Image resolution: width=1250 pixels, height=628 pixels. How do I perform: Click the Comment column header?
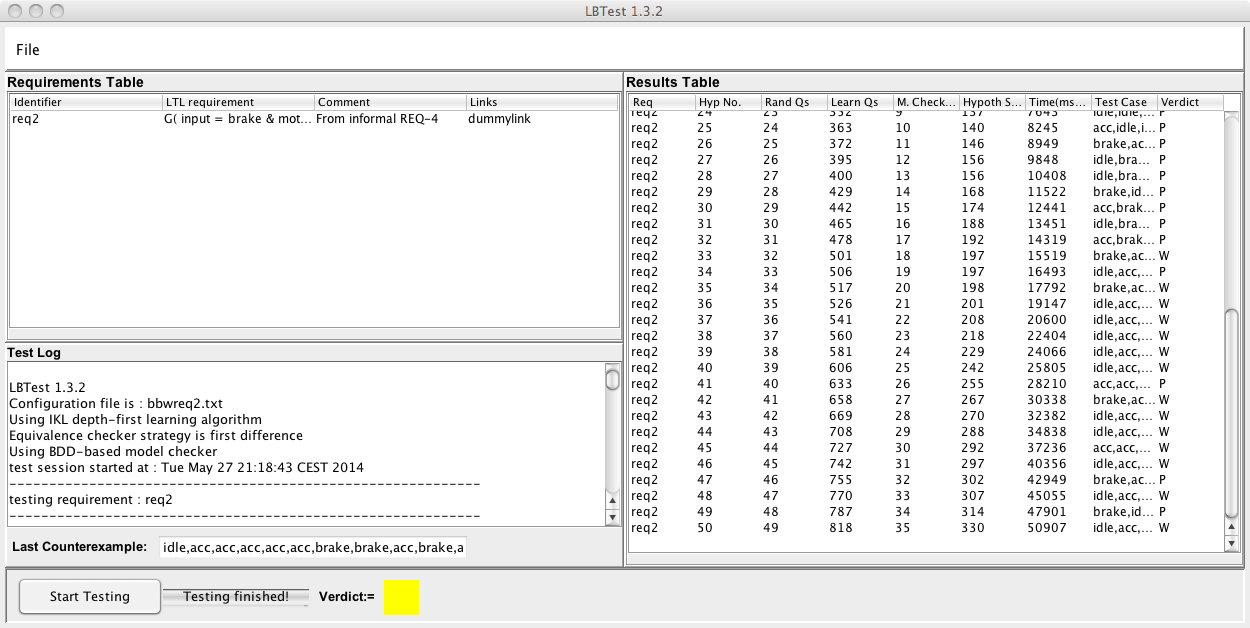pyautogui.click(x=390, y=102)
